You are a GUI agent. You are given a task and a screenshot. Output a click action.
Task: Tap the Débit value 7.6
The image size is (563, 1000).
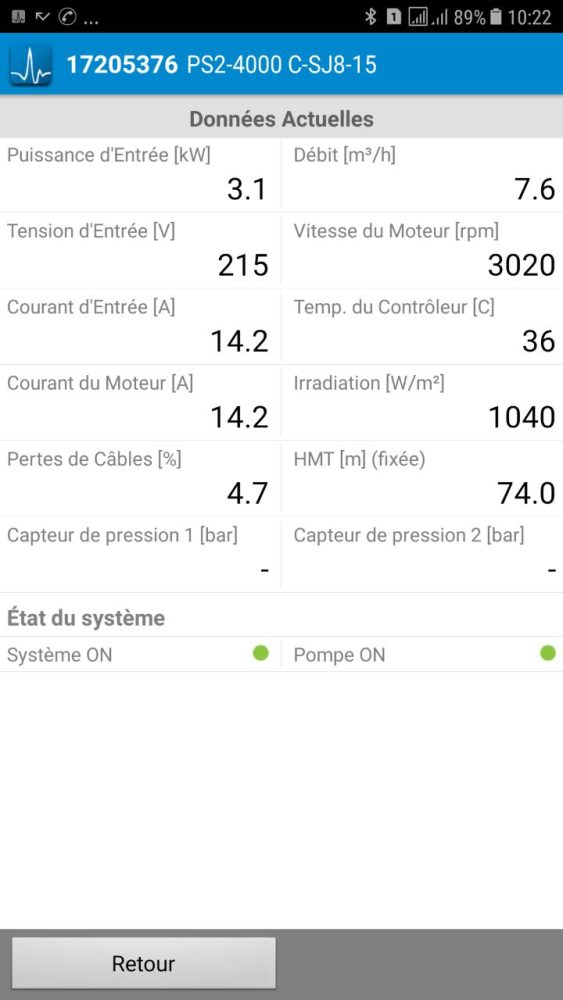tap(535, 189)
